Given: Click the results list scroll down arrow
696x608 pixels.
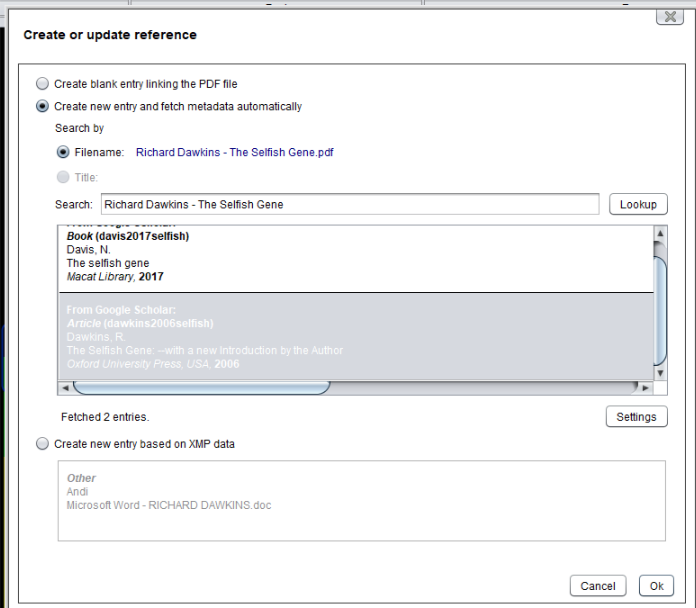Looking at the screenshot, I should (x=660, y=373).
